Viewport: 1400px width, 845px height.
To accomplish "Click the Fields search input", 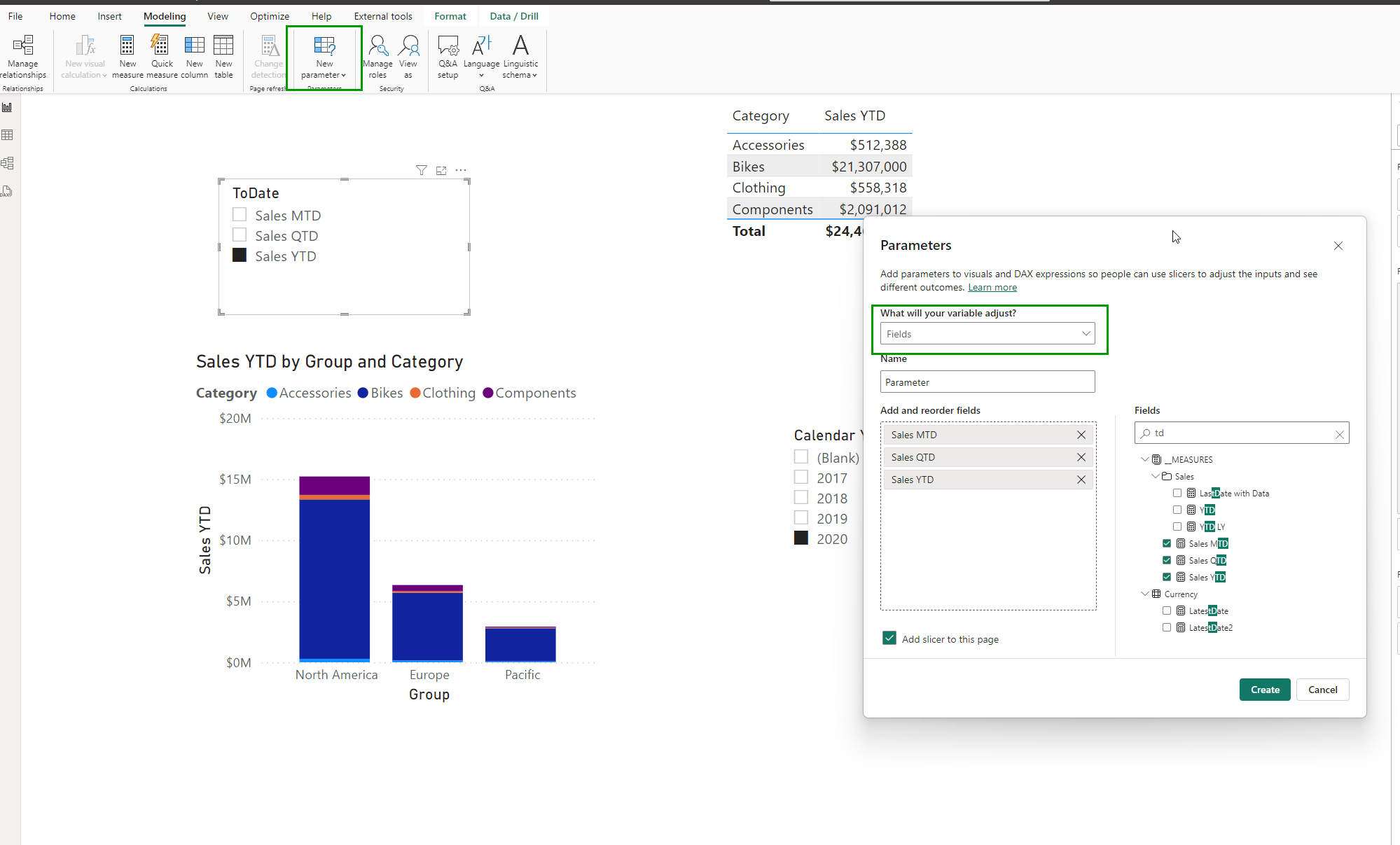I will click(x=1242, y=433).
